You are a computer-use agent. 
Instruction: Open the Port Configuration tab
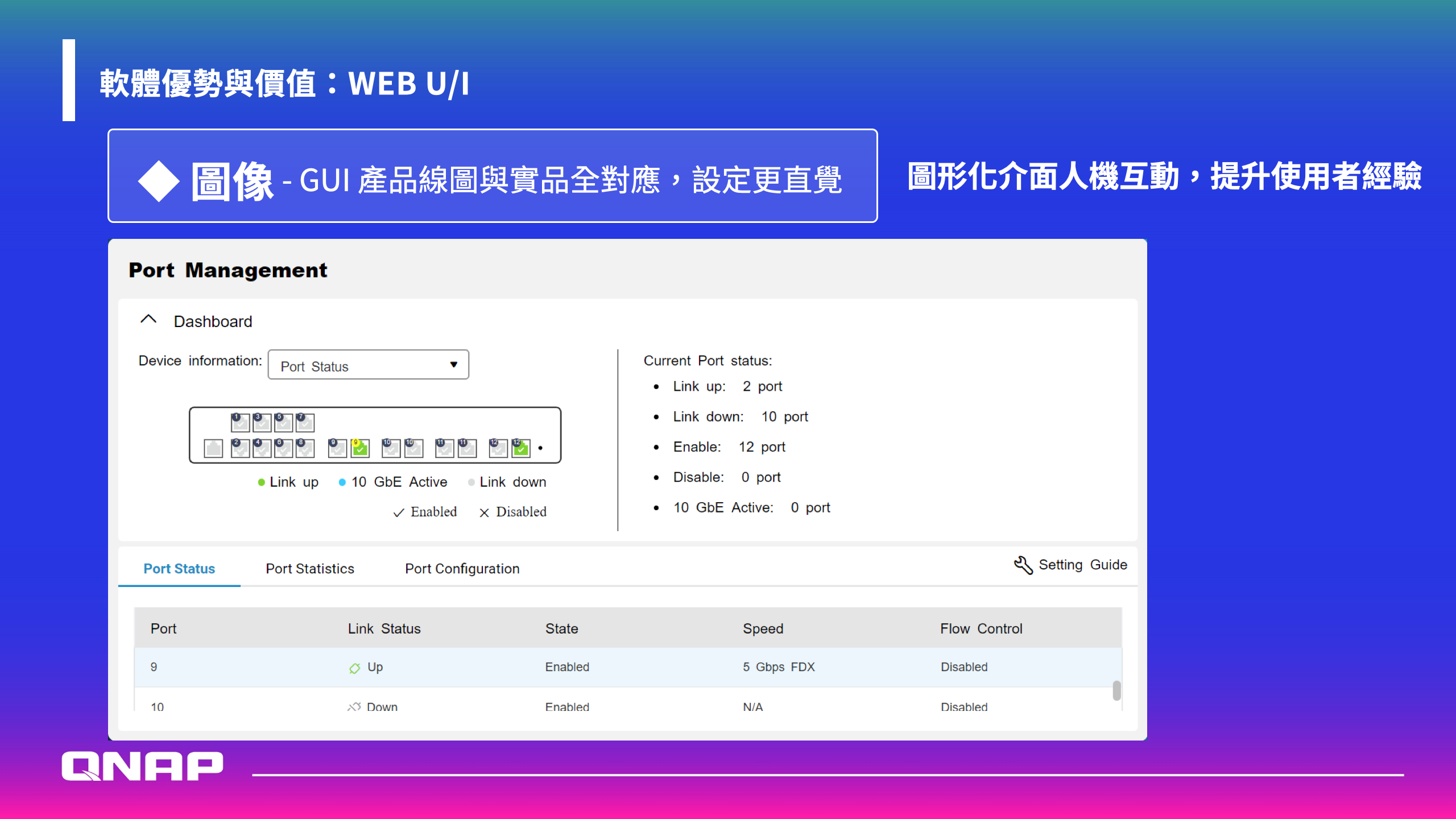462,569
